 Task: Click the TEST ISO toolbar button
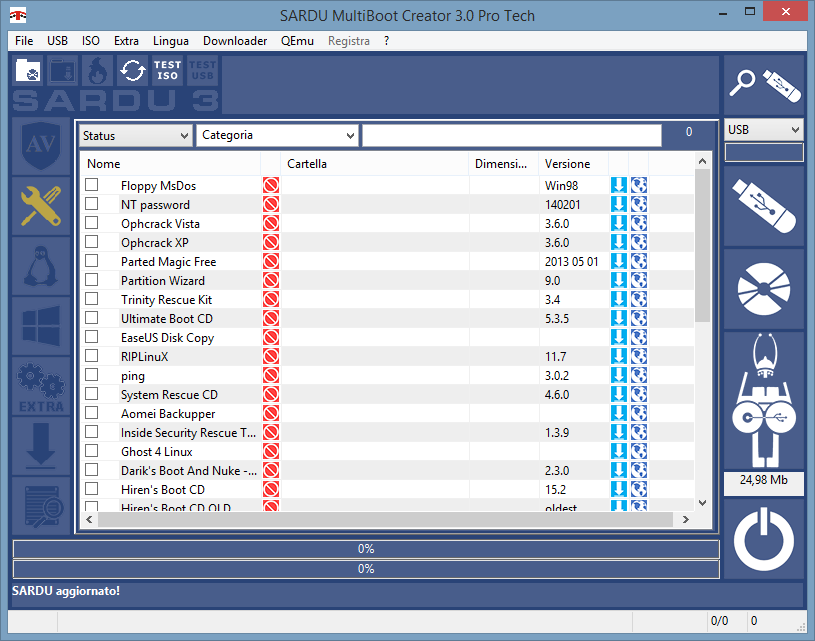[167, 70]
